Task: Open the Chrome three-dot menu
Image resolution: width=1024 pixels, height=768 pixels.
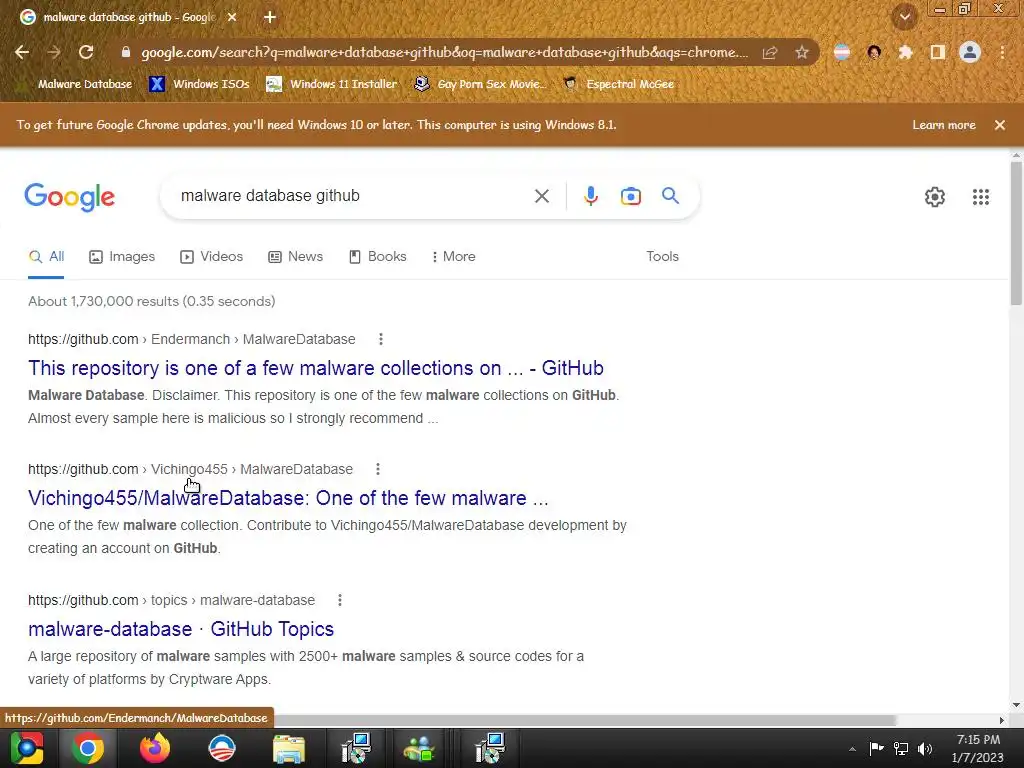Action: (1002, 52)
